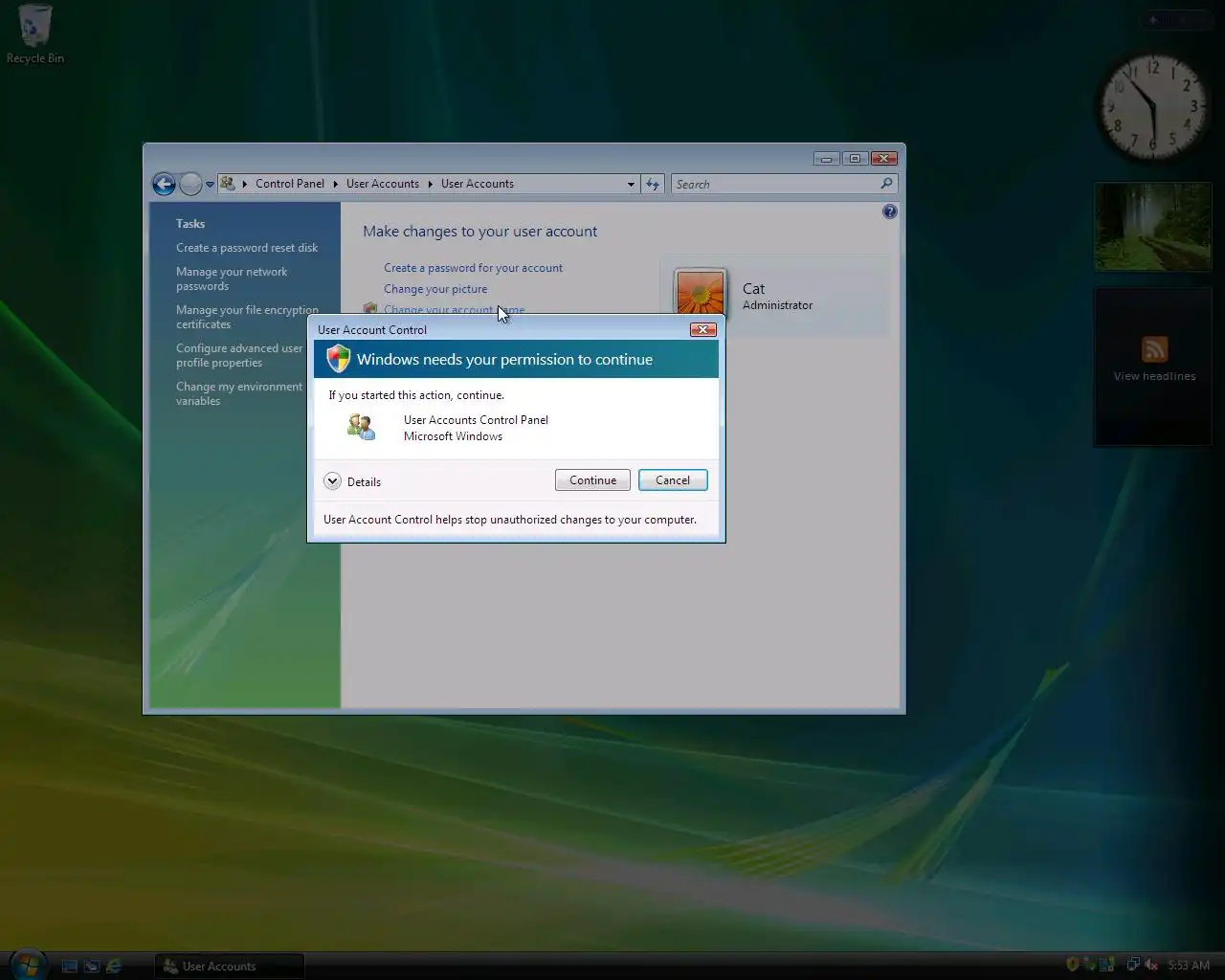The image size is (1225, 980).
Task: Expand the arrow between the User Accounts breadcrumbs
Action: point(430,184)
